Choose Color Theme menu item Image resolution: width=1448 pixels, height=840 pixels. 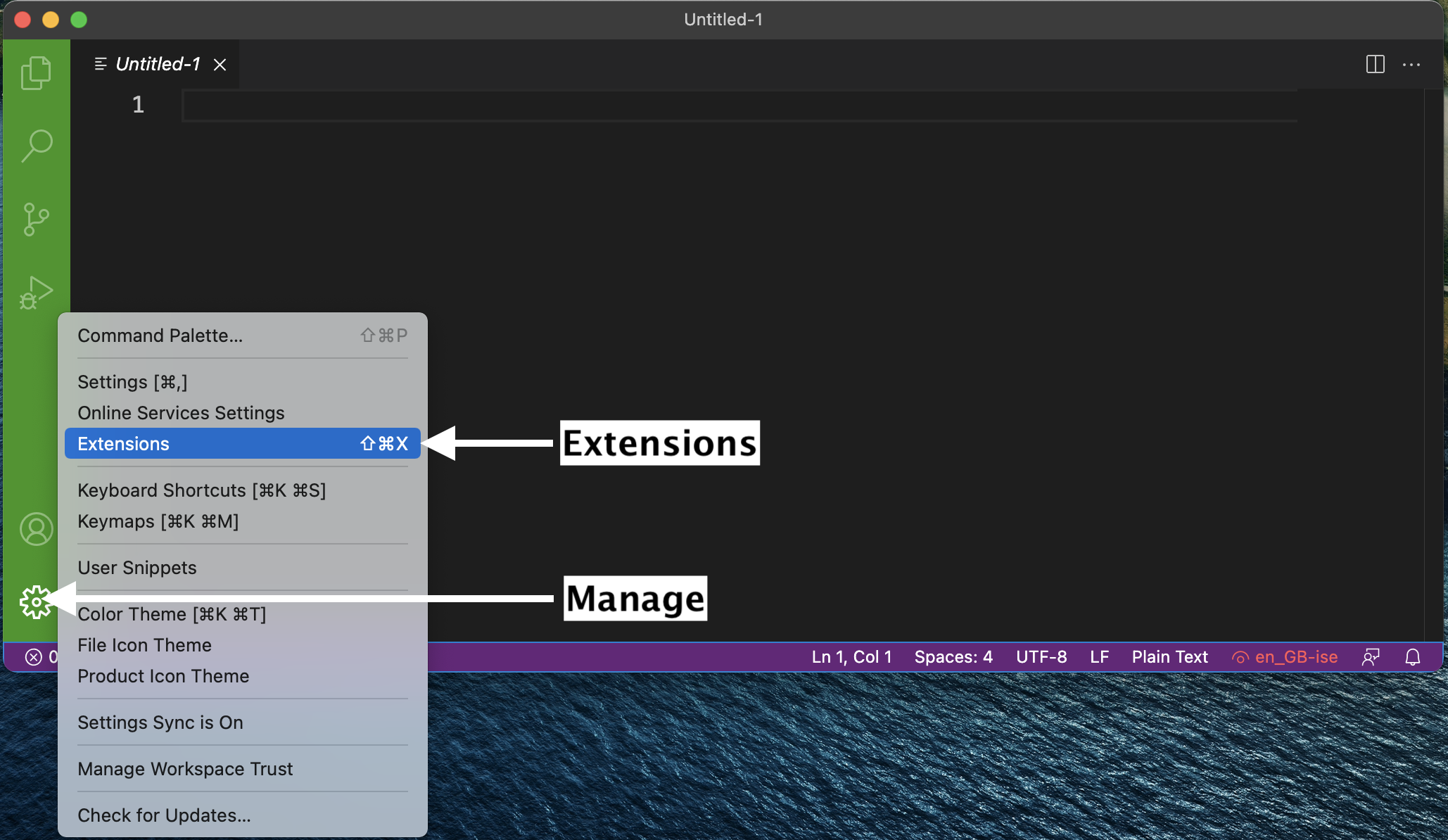tap(243, 614)
